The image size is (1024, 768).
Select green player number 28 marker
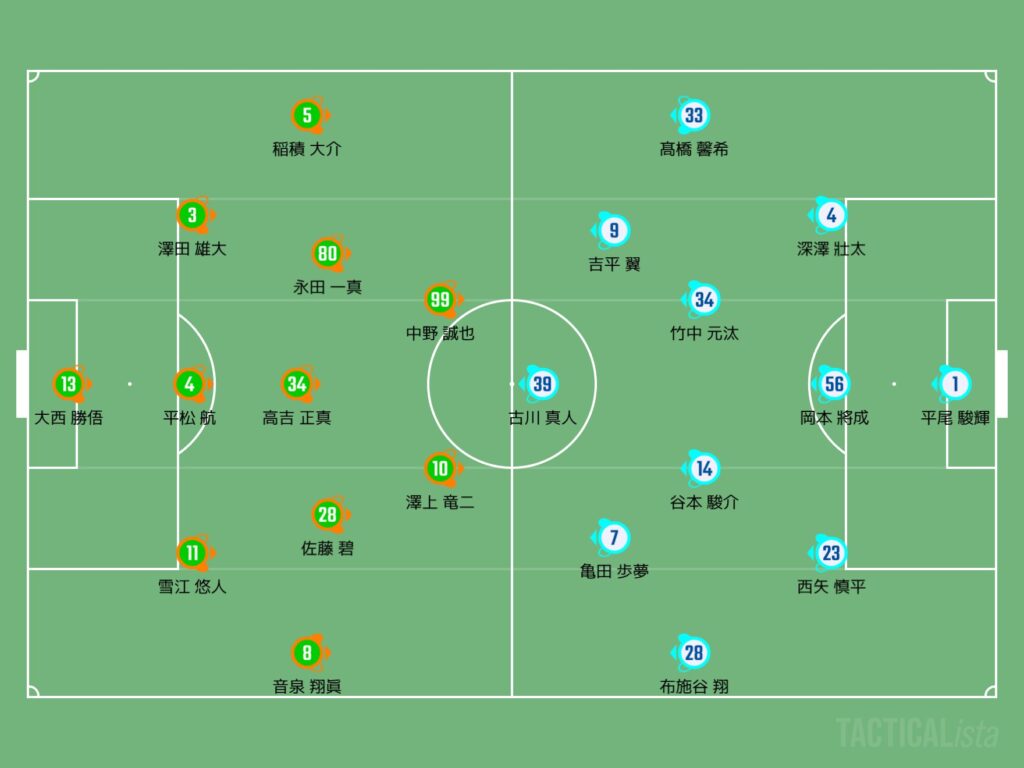click(328, 515)
